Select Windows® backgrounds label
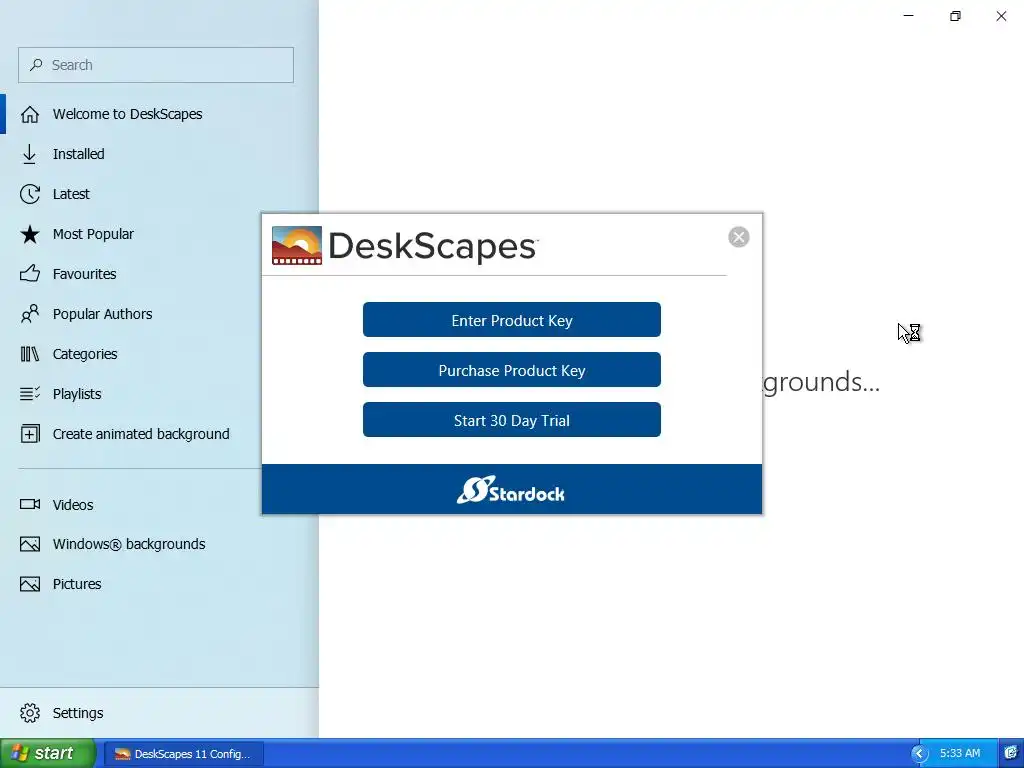This screenshot has width=1024, height=768. [x=129, y=544]
